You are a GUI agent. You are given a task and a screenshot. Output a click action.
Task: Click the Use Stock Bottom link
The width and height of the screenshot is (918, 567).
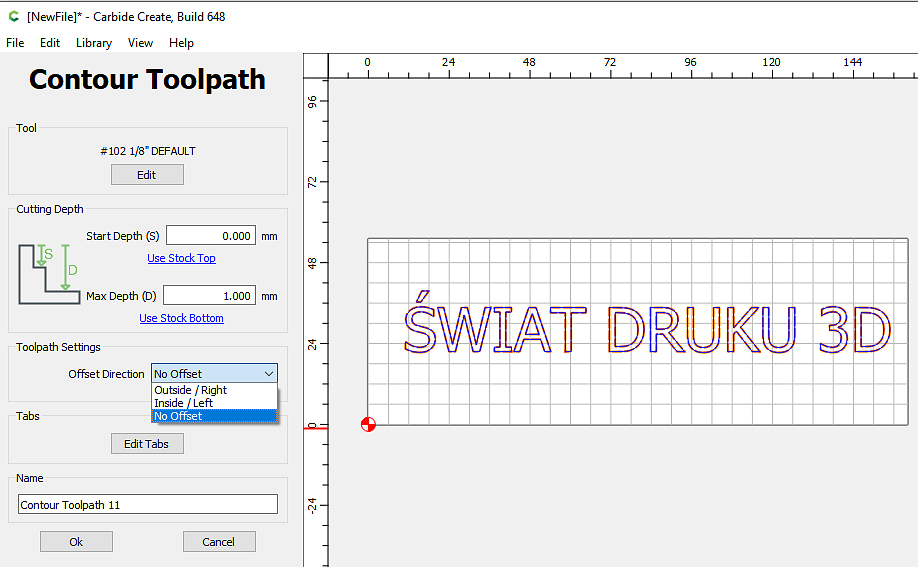pos(181,318)
